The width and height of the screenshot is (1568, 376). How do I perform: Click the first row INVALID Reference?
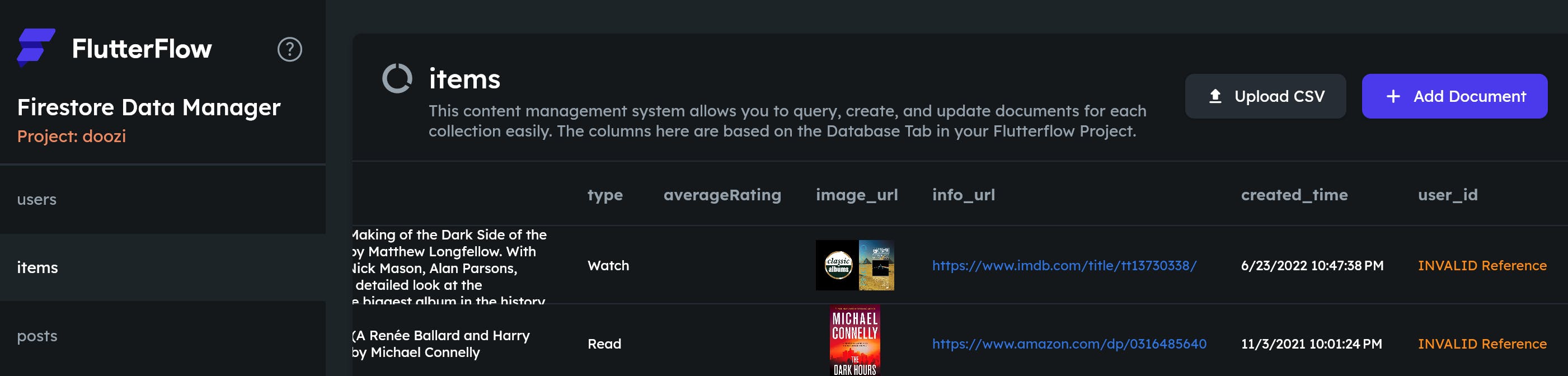[1482, 265]
